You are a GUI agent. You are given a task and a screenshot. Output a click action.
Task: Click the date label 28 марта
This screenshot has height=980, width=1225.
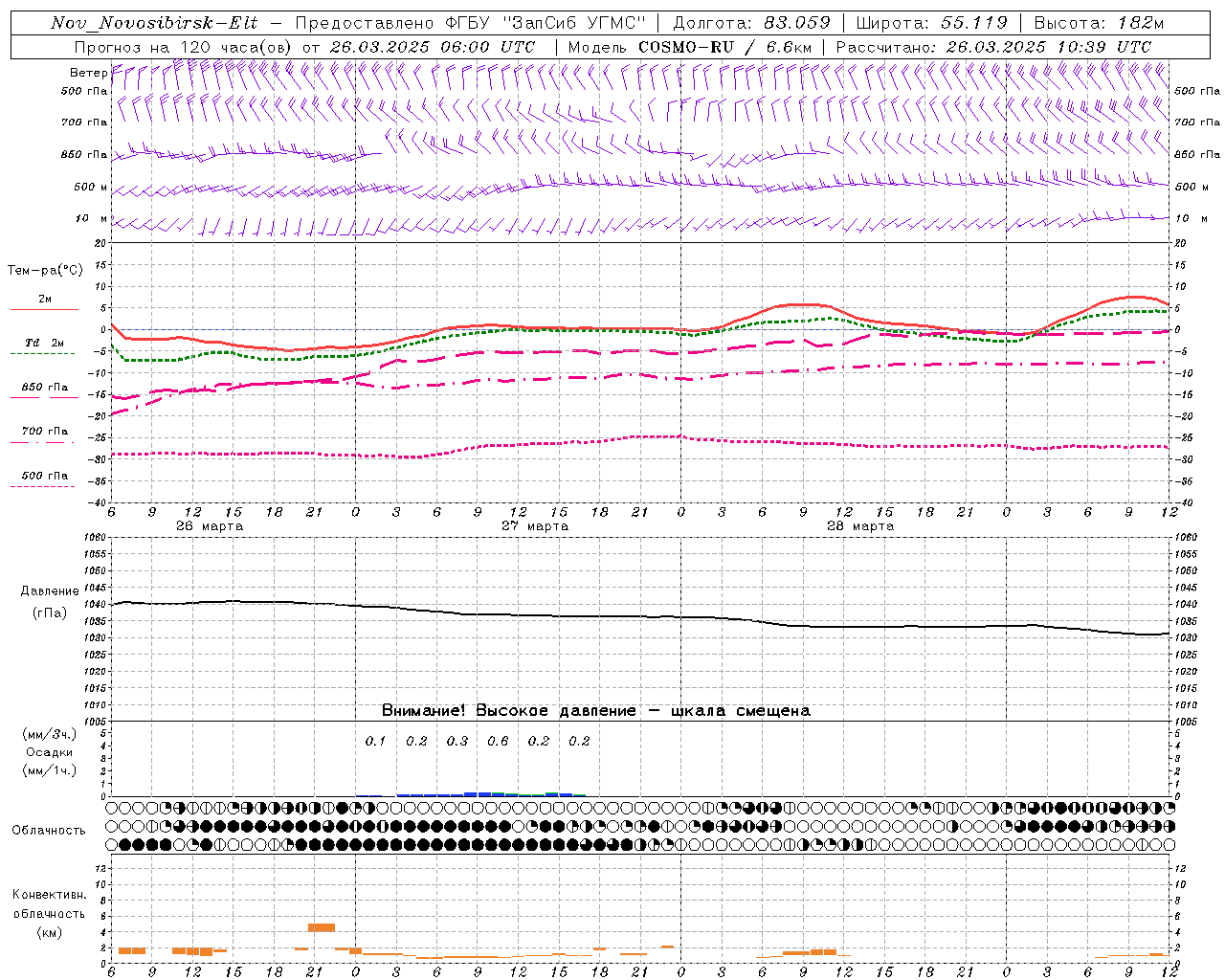pos(860,526)
